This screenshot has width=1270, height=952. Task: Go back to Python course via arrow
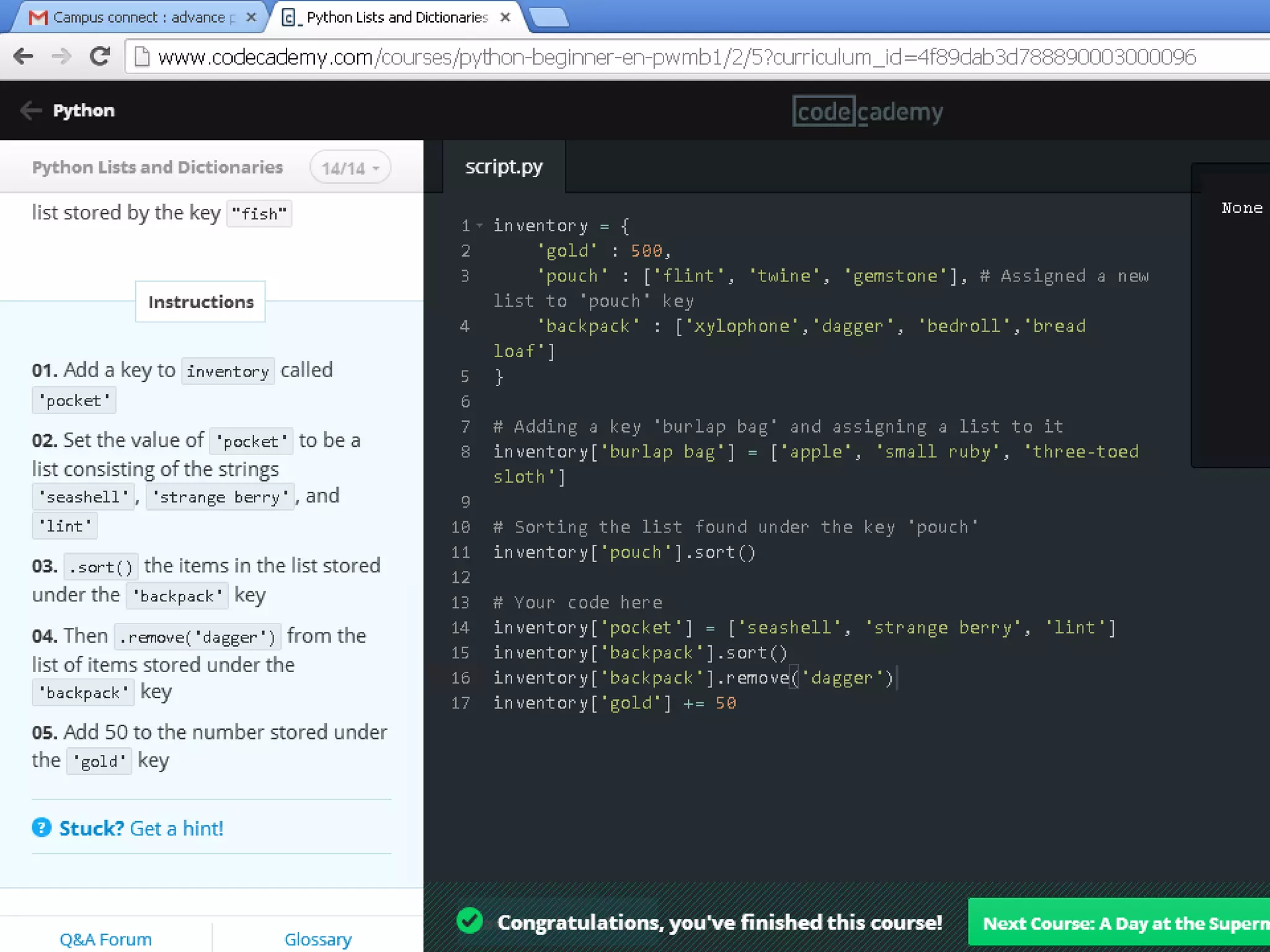point(31,110)
